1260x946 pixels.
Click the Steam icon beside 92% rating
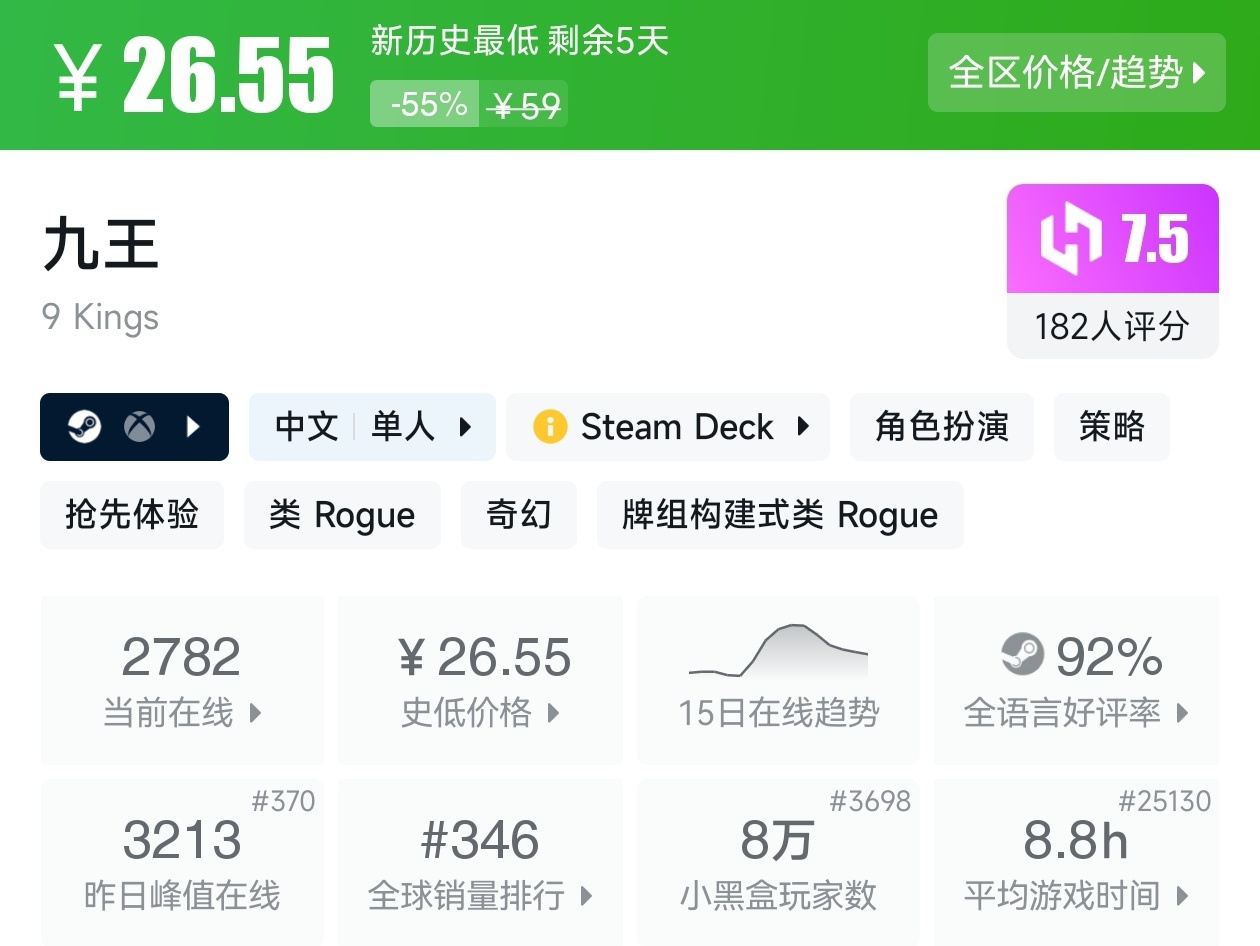1022,655
